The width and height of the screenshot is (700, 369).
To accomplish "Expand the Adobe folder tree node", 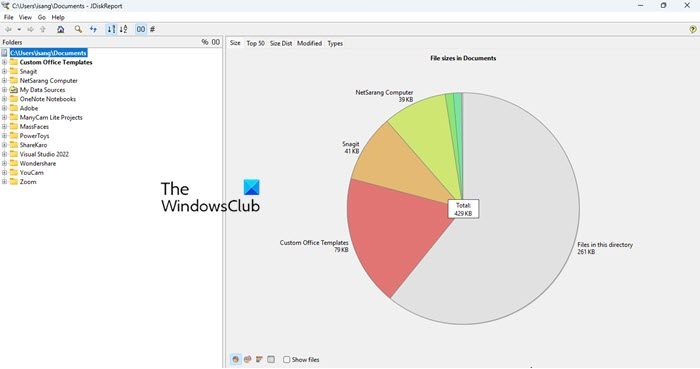I will pos(4,108).
